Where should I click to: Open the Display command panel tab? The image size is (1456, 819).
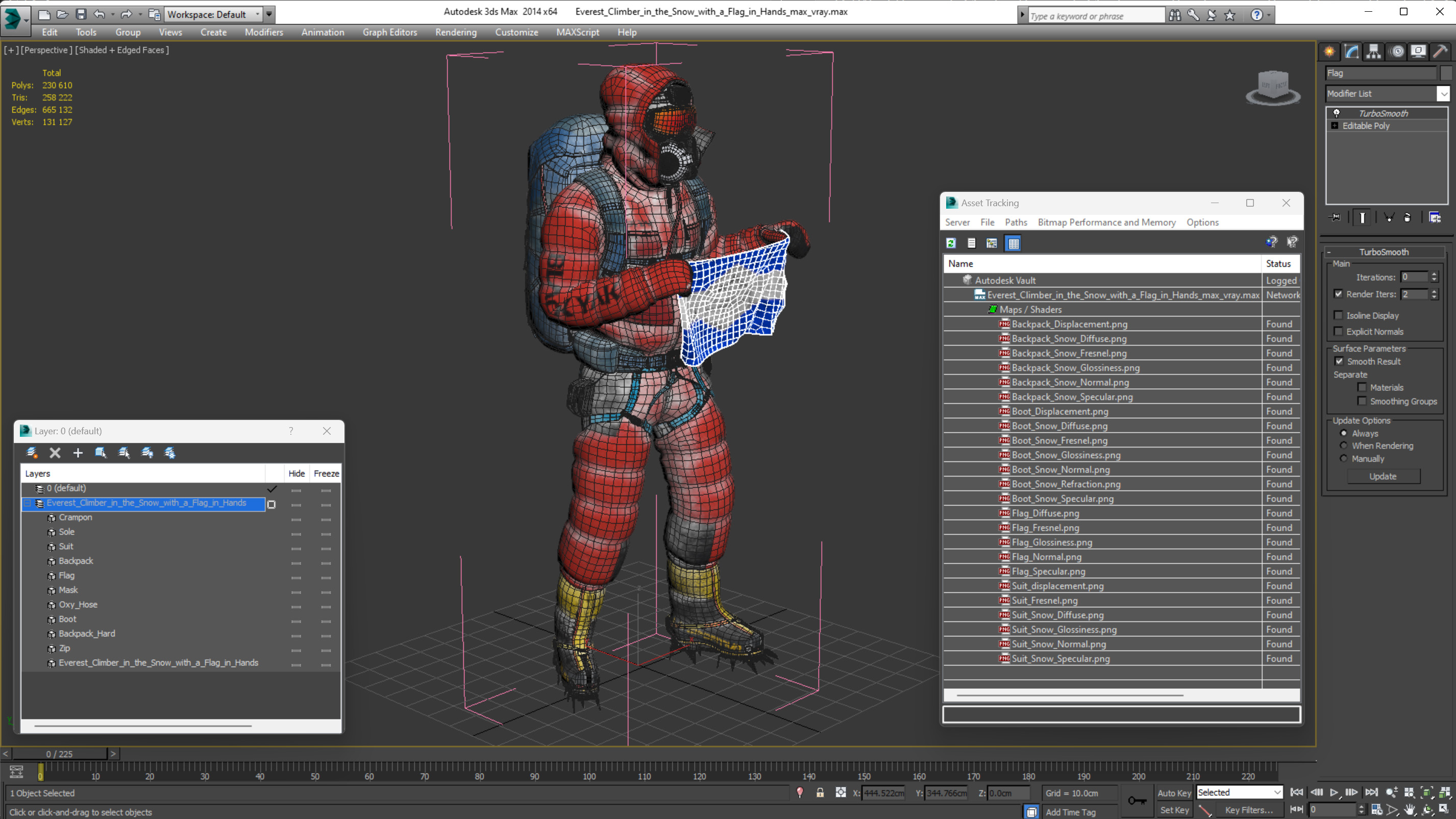(x=1418, y=52)
